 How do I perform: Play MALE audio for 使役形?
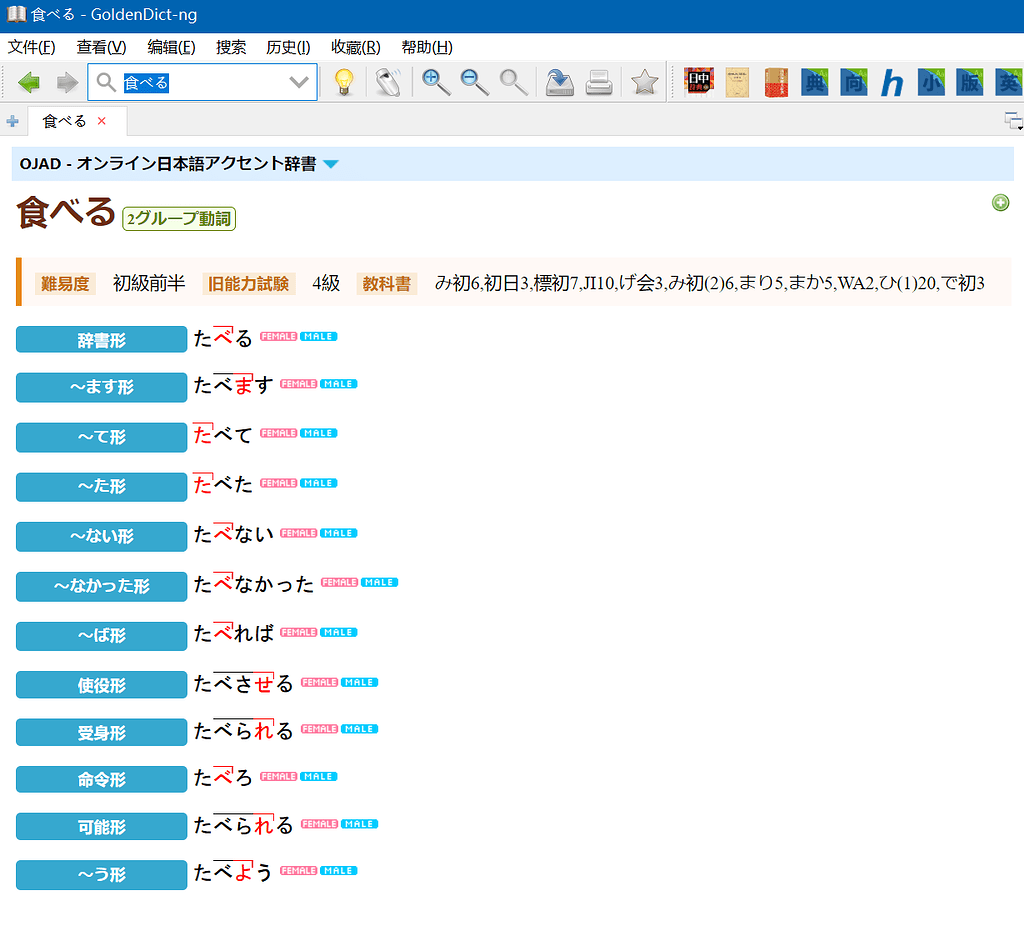pos(359,682)
